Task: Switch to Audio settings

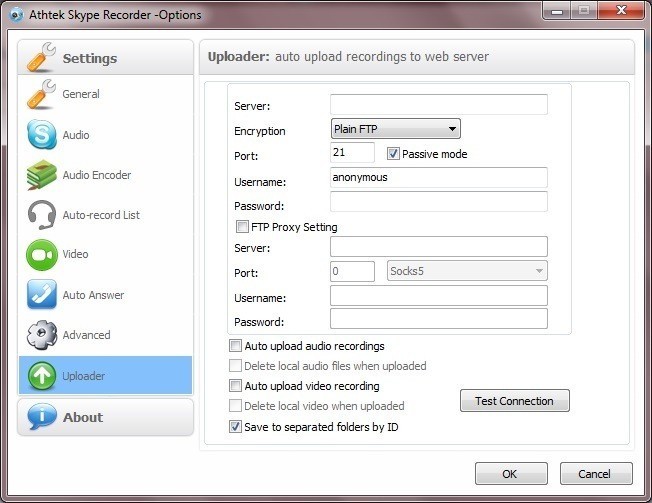Action: tap(105, 135)
